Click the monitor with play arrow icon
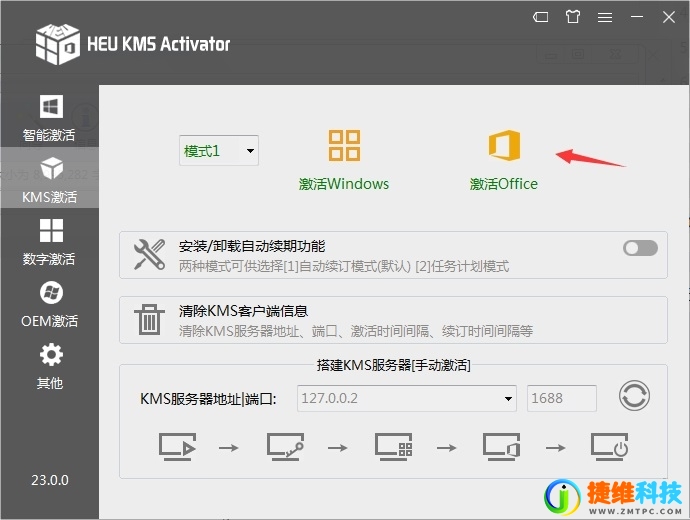The image size is (690, 520). point(177,447)
